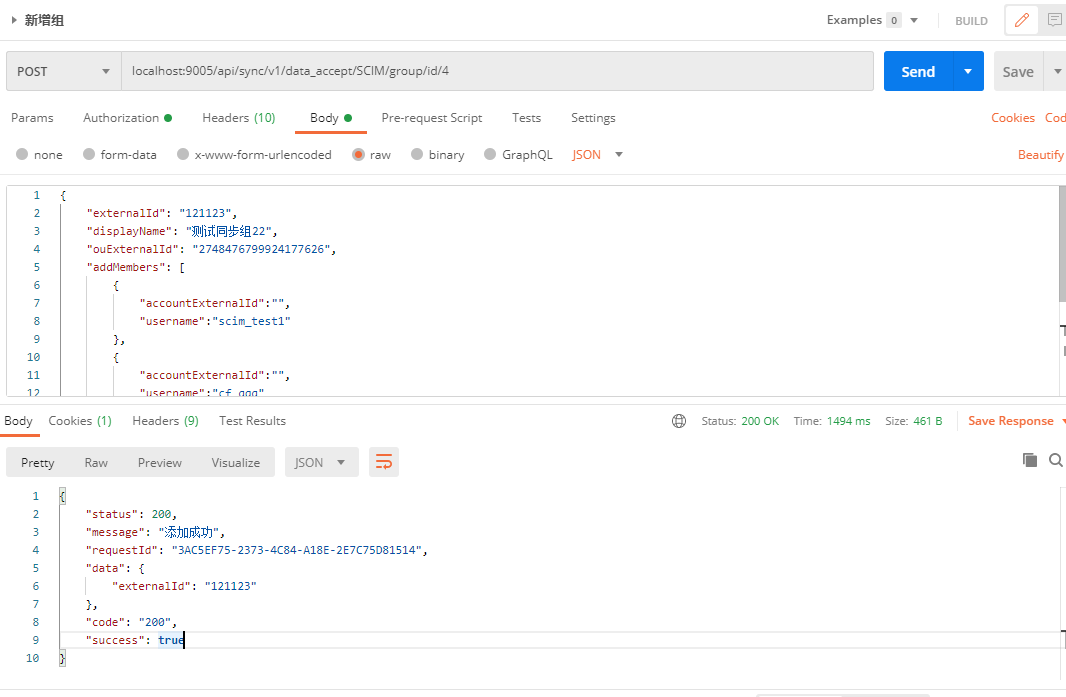
Task: Collapse the 新增组 request title arrow
Action: tap(14, 20)
